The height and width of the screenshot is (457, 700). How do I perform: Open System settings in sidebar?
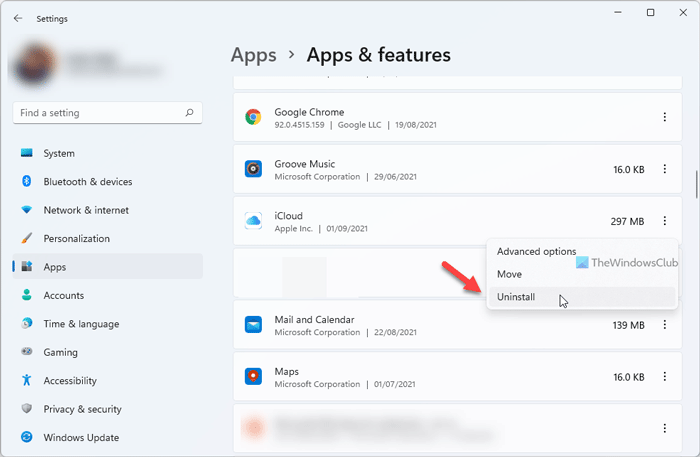click(108, 153)
